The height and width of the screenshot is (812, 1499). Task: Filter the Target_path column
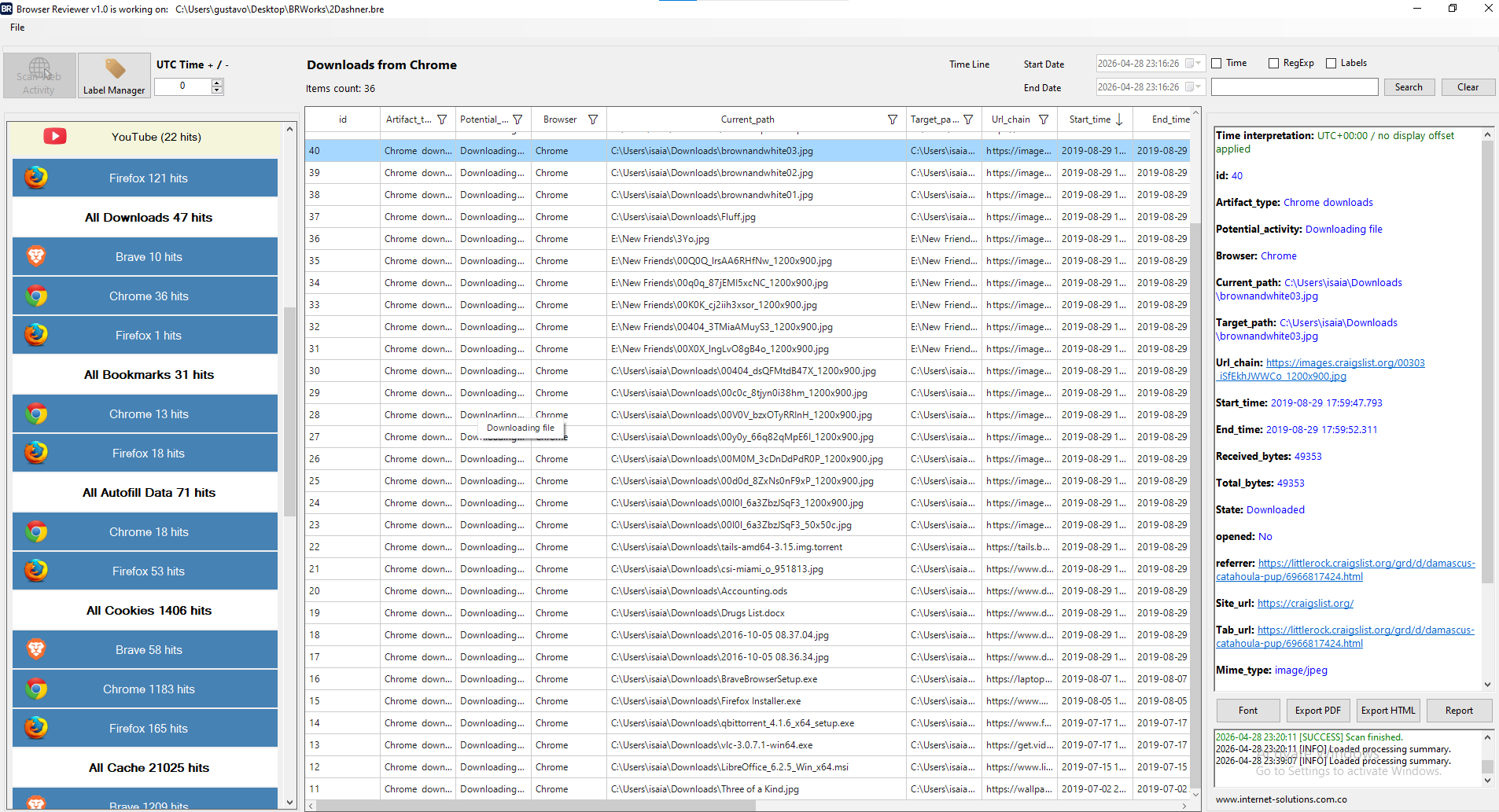[x=968, y=119]
